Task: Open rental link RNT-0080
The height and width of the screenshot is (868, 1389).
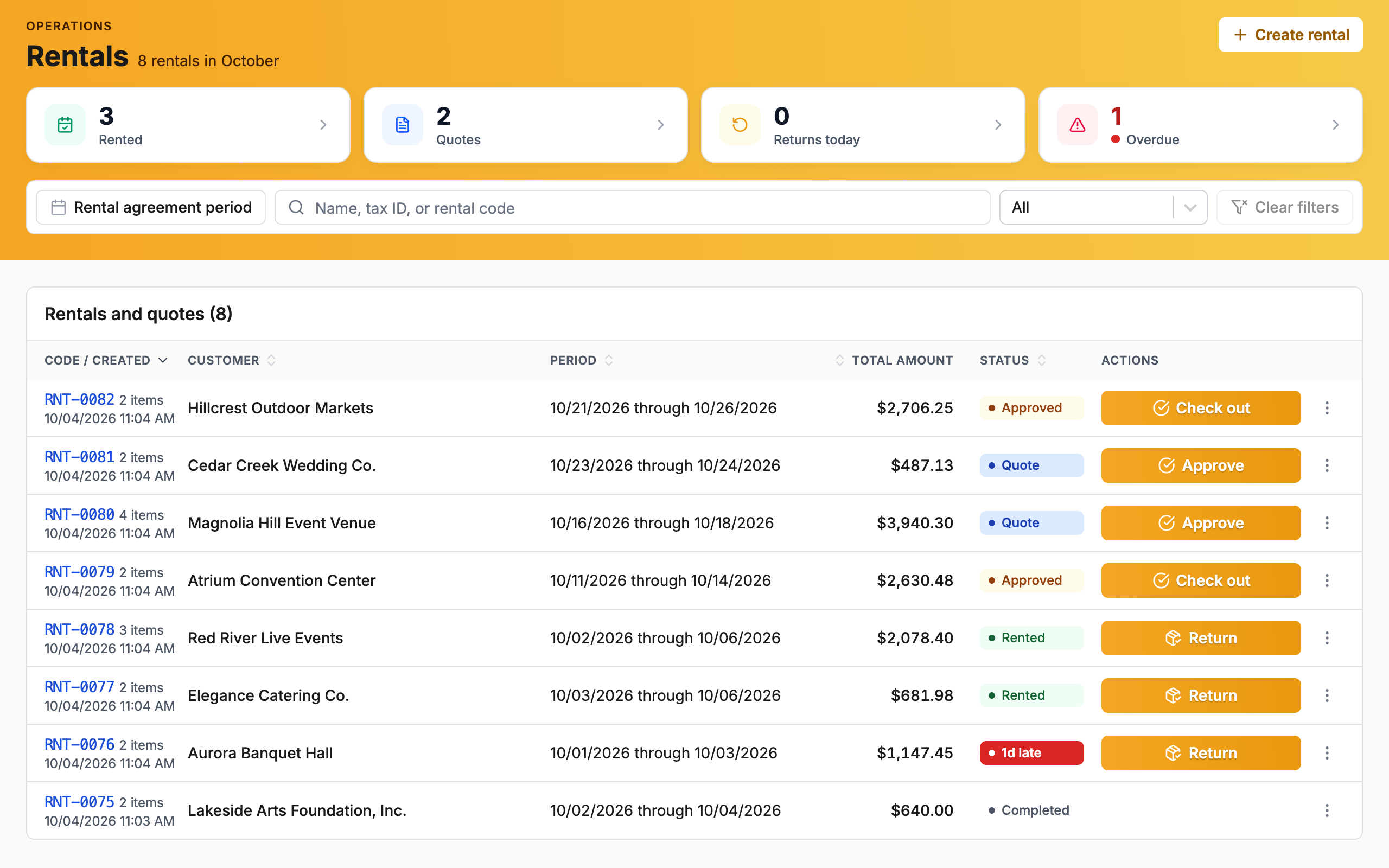Action: (80, 514)
